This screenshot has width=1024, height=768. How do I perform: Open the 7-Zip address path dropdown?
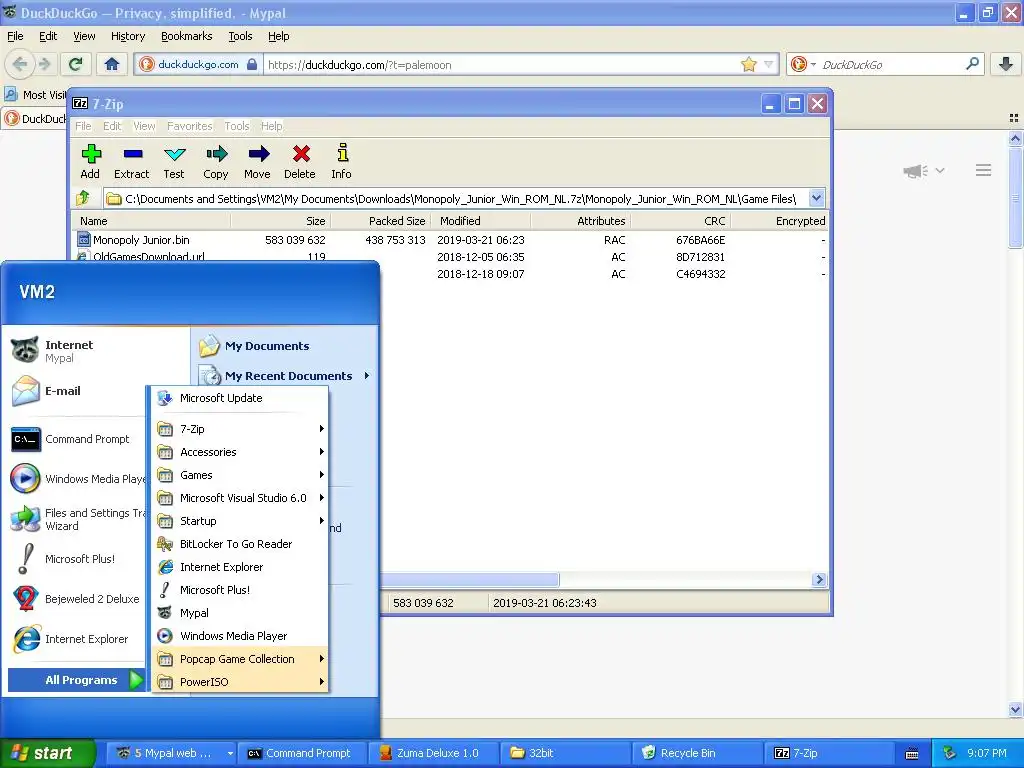pos(816,198)
